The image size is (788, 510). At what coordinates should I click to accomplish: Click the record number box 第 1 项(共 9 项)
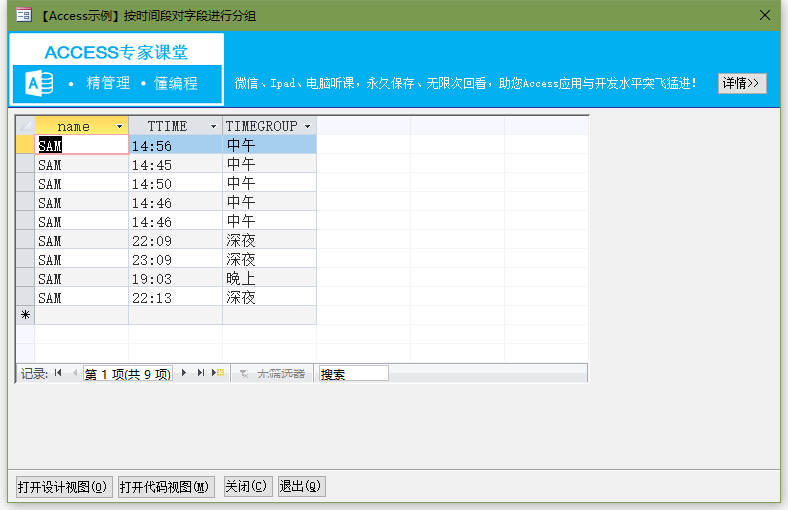tap(128, 373)
